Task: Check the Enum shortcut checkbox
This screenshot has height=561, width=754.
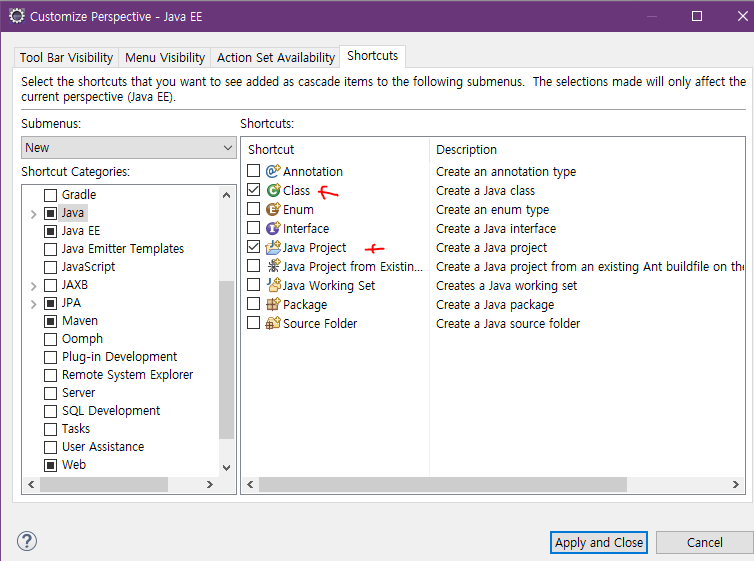Action: click(x=253, y=209)
